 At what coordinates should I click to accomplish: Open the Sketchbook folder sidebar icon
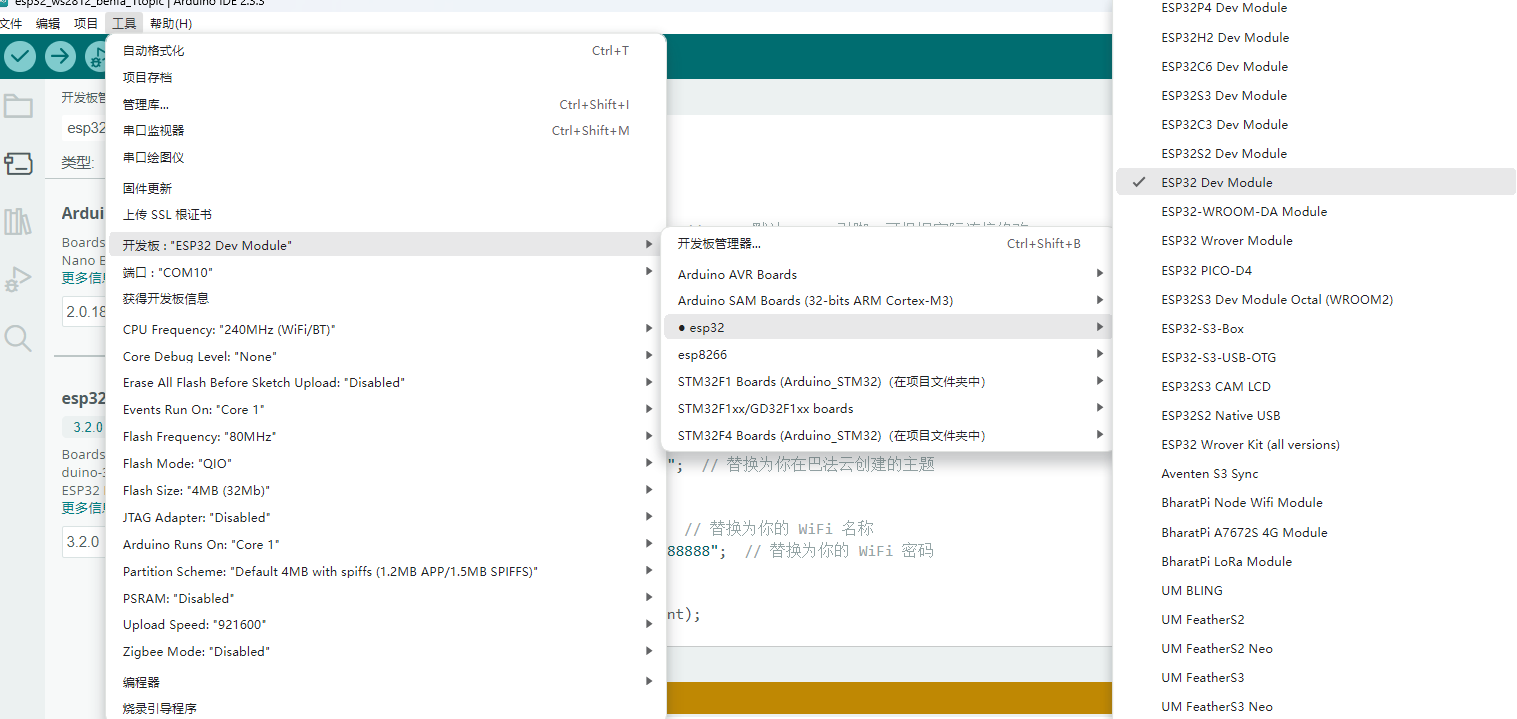click(x=18, y=106)
